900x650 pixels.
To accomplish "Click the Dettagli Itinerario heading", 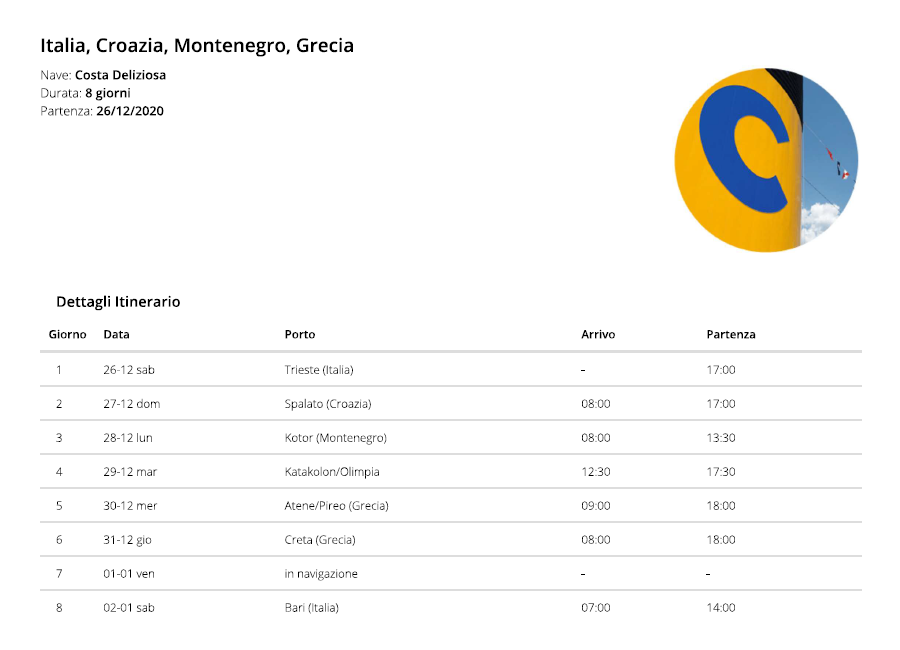I will (118, 302).
